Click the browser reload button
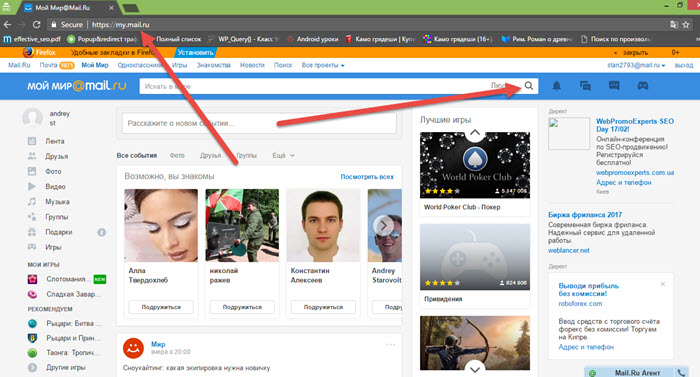 (x=37, y=25)
